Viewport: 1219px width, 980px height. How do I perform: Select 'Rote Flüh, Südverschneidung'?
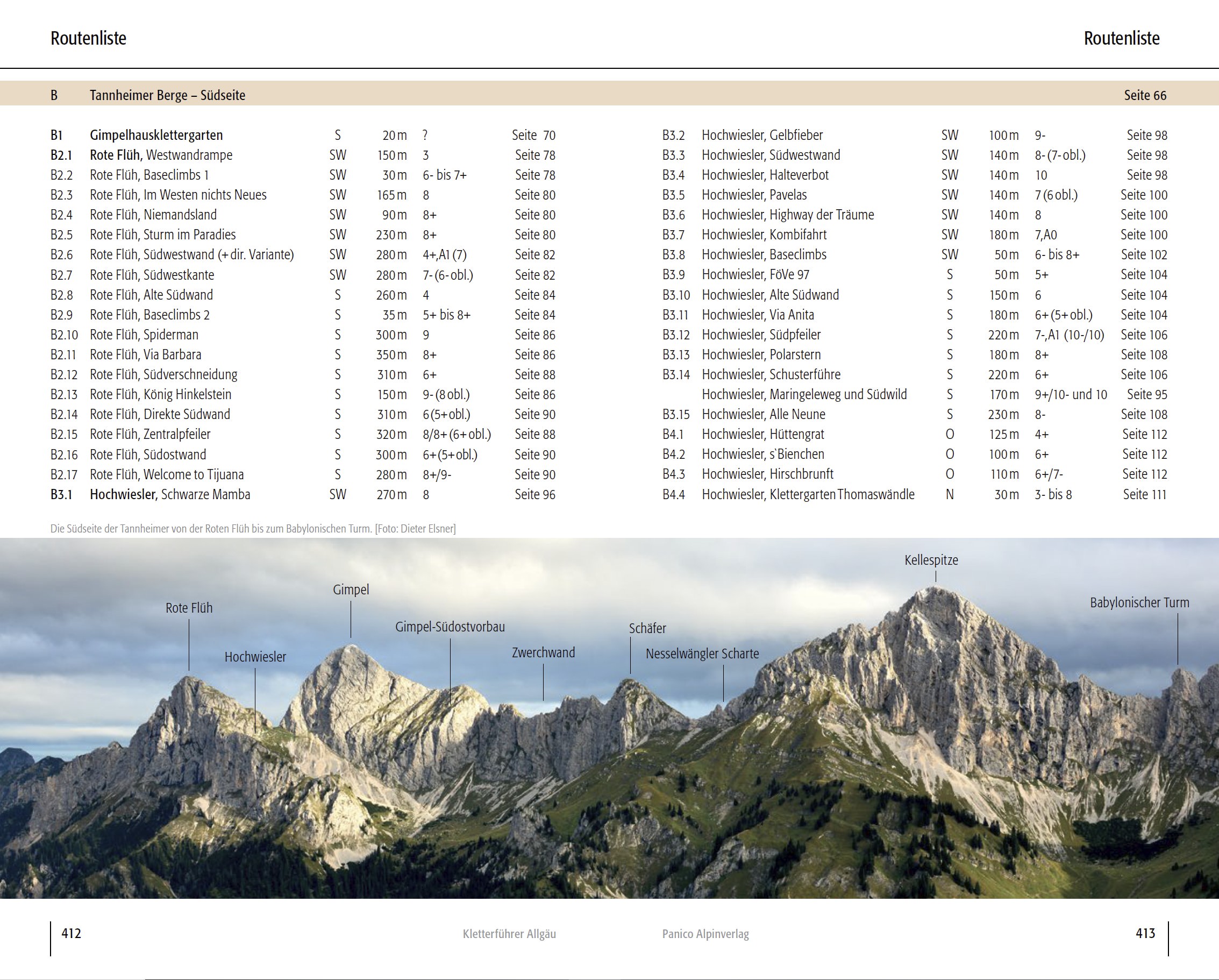[163, 374]
